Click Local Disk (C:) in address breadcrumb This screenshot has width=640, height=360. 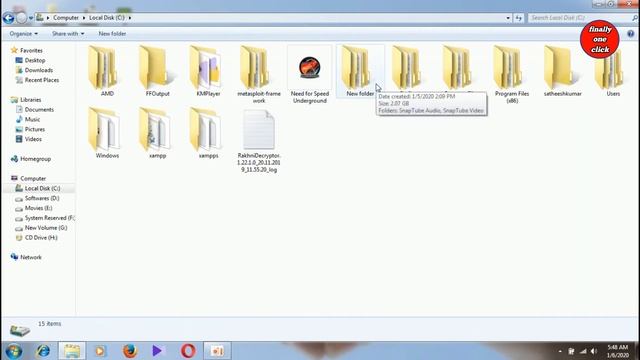[107, 18]
